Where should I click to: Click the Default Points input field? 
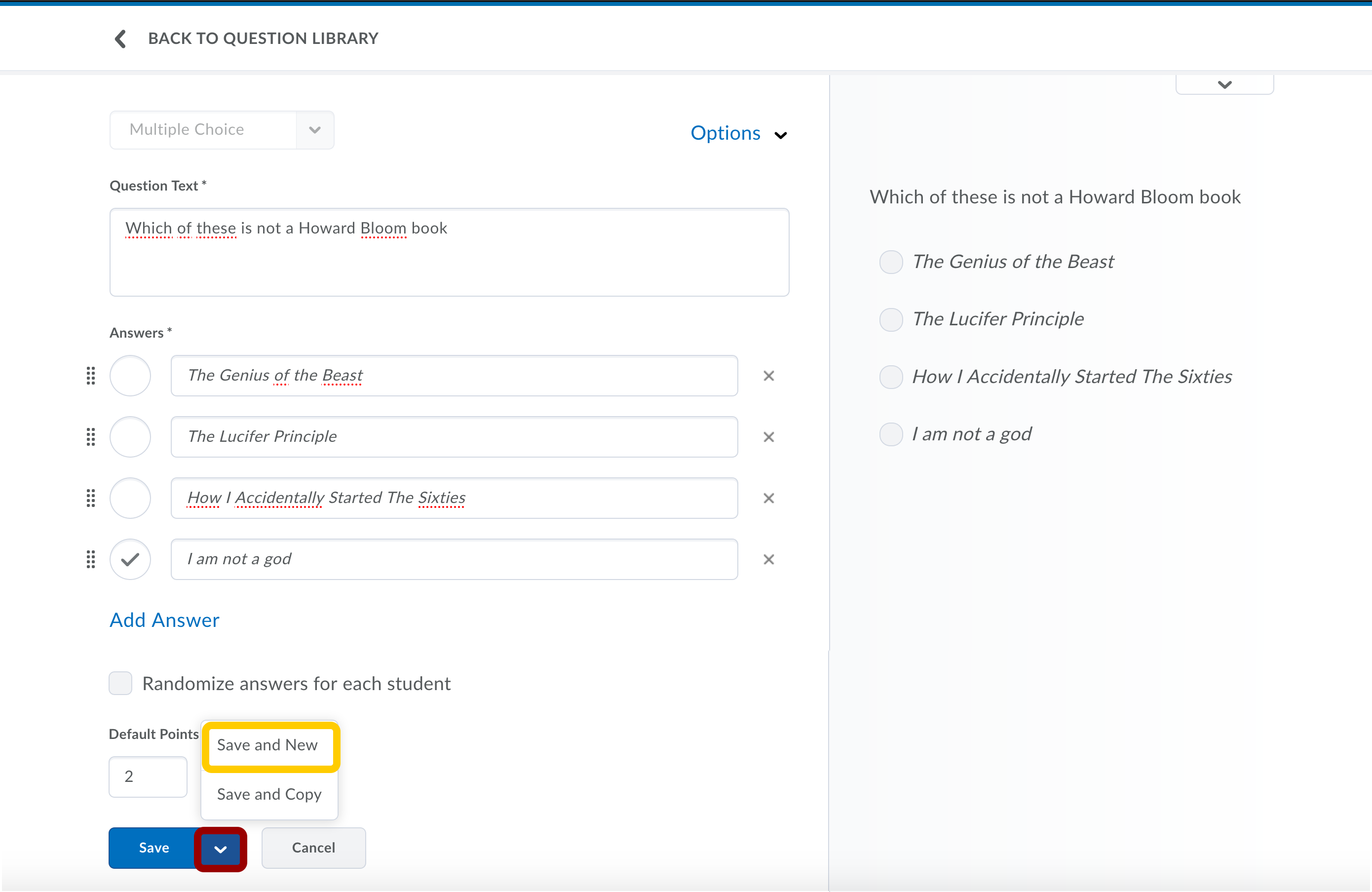click(148, 776)
